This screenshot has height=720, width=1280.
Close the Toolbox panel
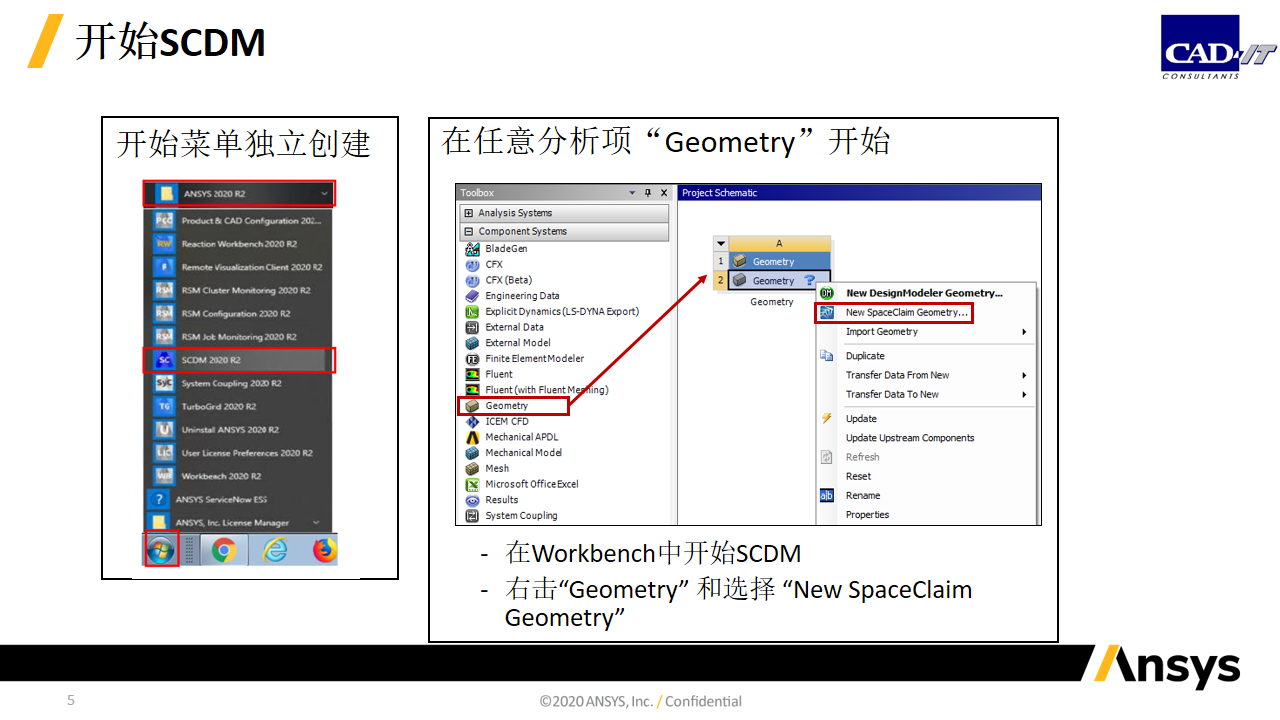tap(664, 193)
